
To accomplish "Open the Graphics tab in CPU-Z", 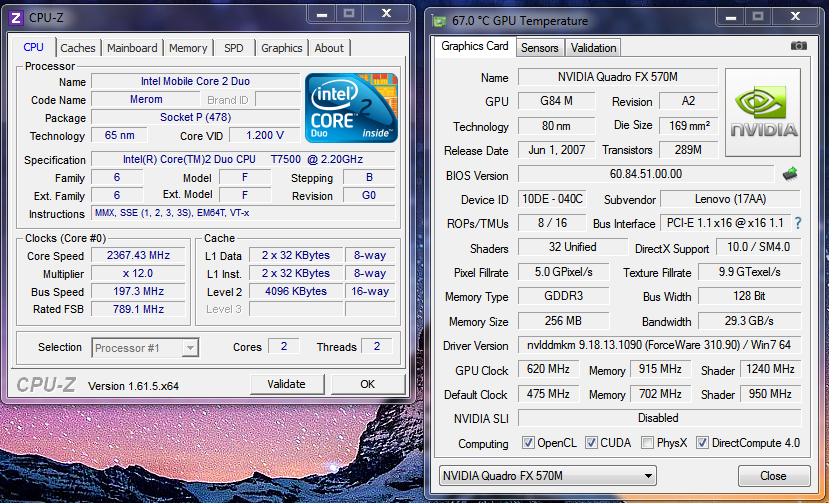I will [282, 48].
